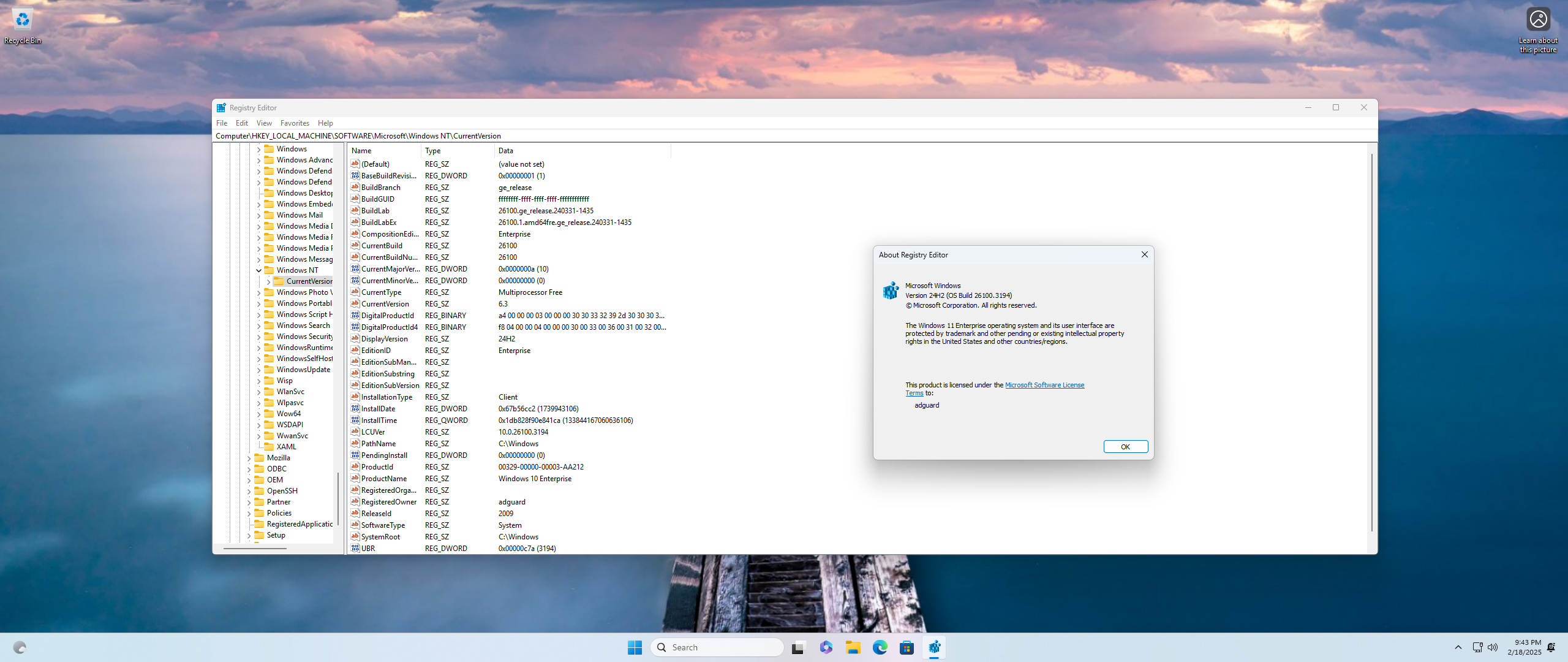Sort values by the Name column header
1568x662 pixels.
384,151
